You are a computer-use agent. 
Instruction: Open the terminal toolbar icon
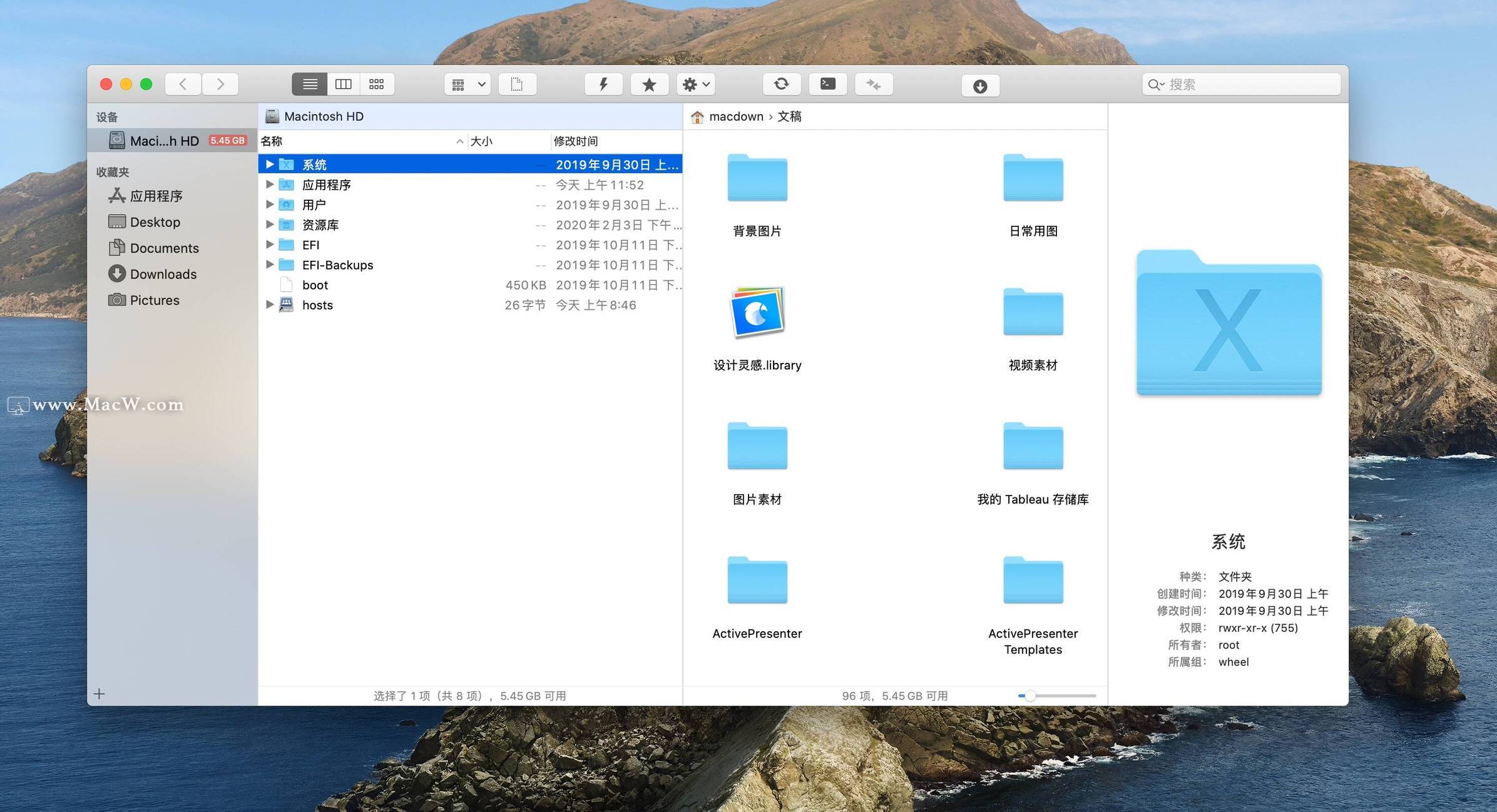[827, 84]
